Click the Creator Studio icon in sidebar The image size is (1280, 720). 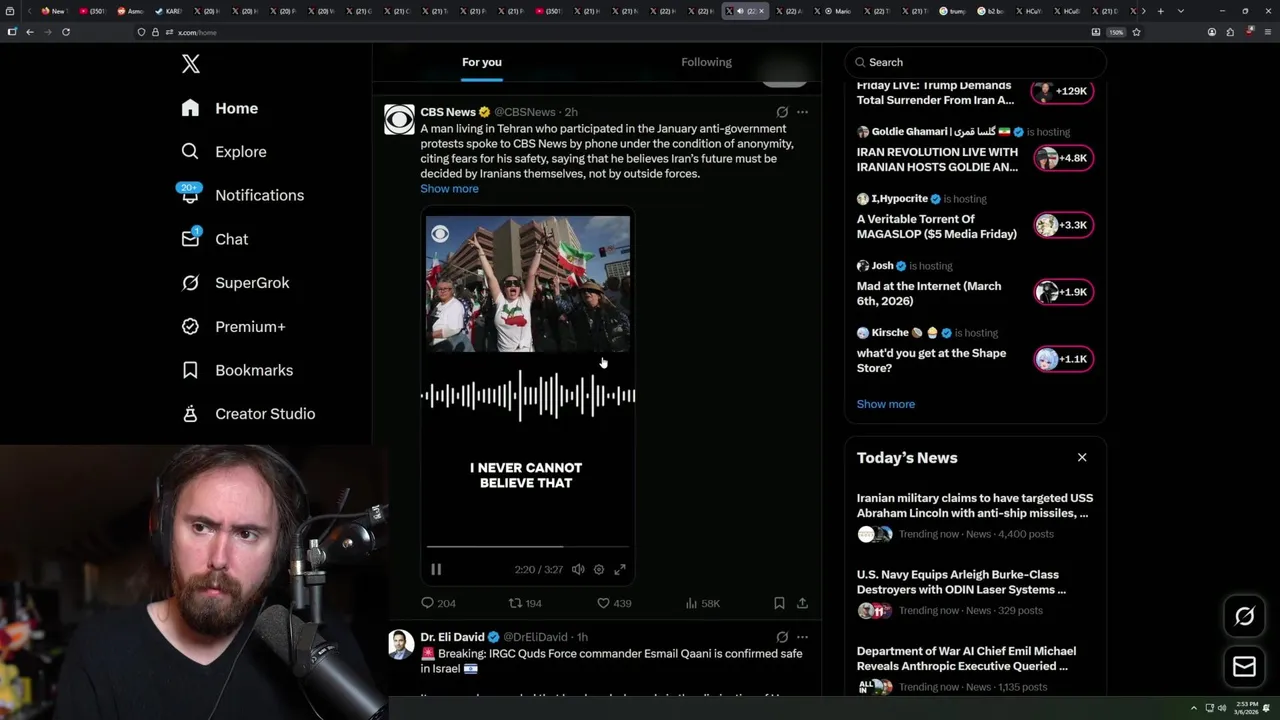click(190, 413)
